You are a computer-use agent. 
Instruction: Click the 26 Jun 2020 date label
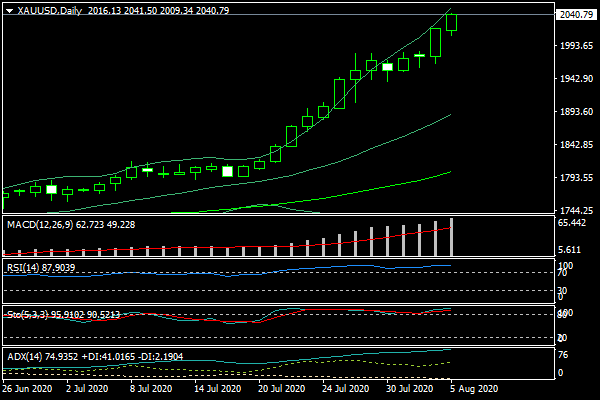point(26,388)
